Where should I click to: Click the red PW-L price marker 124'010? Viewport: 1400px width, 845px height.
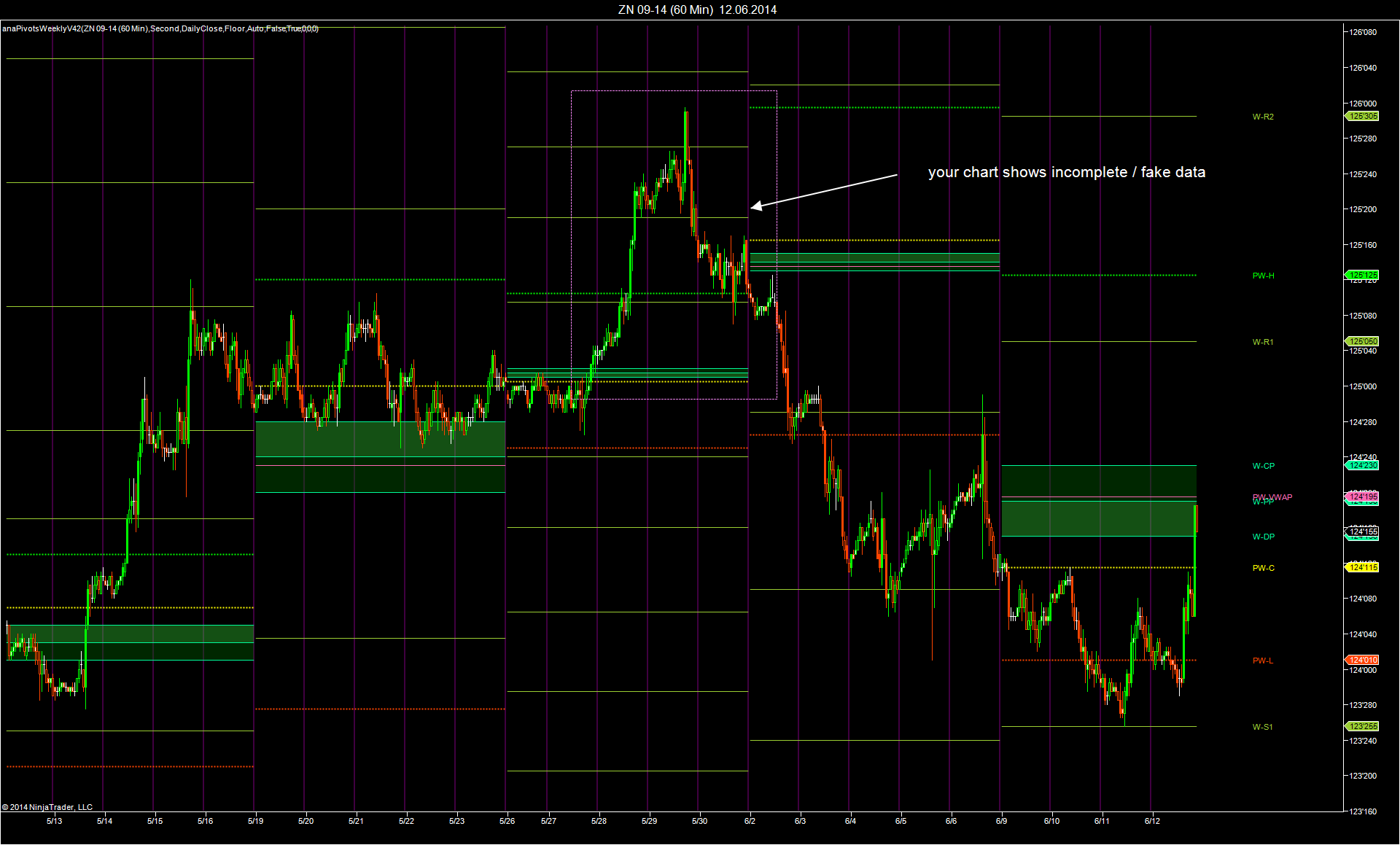1362,661
